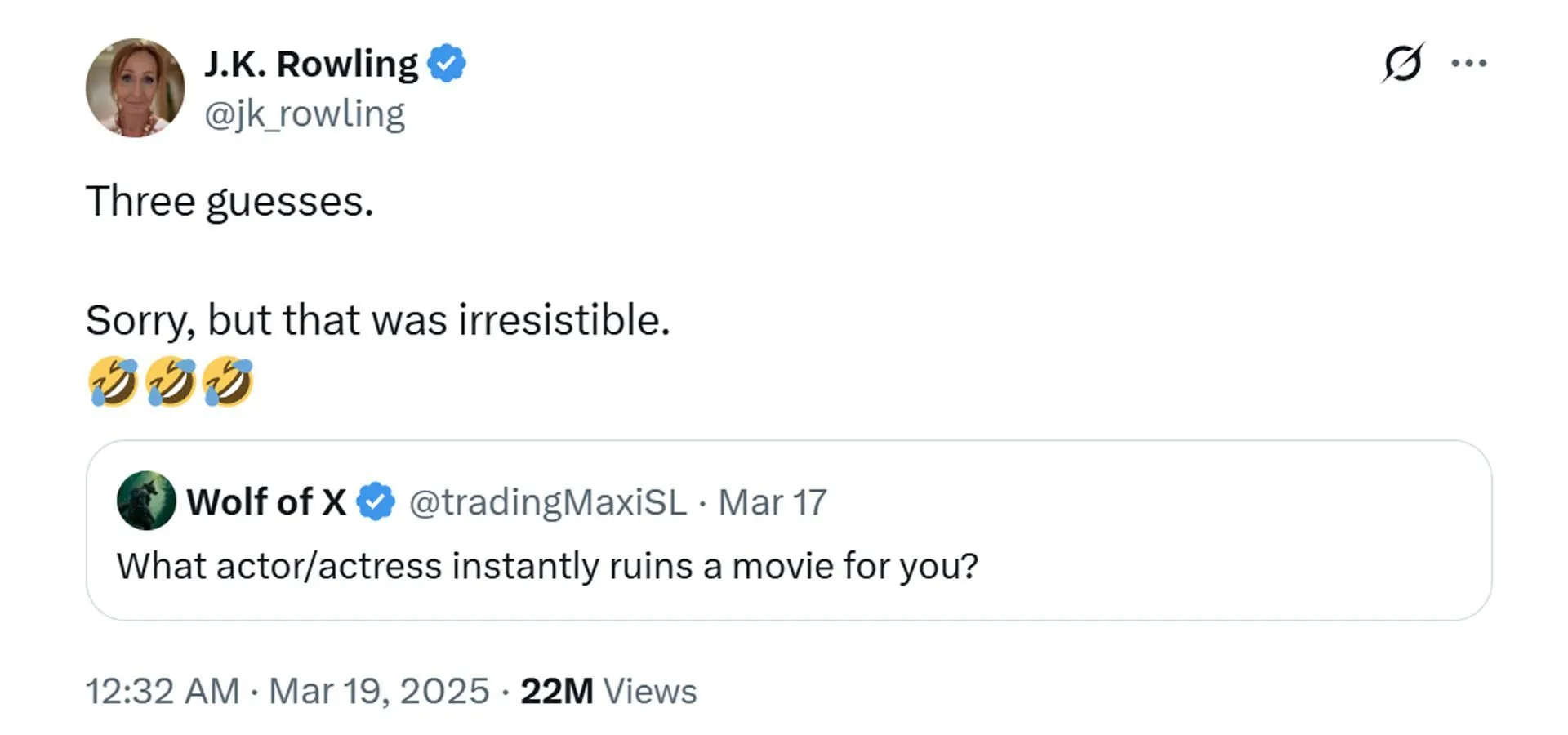Select the tweet text Three guesses

coord(229,200)
